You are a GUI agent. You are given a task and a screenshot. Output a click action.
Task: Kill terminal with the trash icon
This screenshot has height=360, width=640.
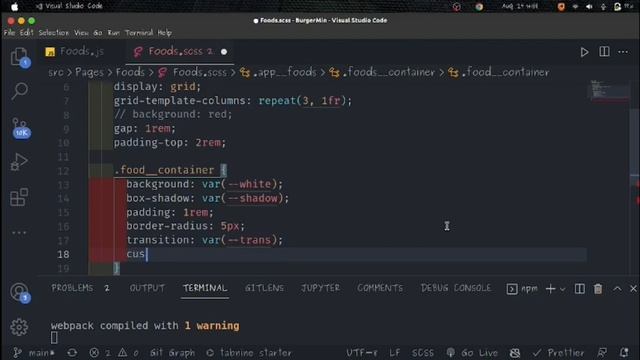click(598, 289)
